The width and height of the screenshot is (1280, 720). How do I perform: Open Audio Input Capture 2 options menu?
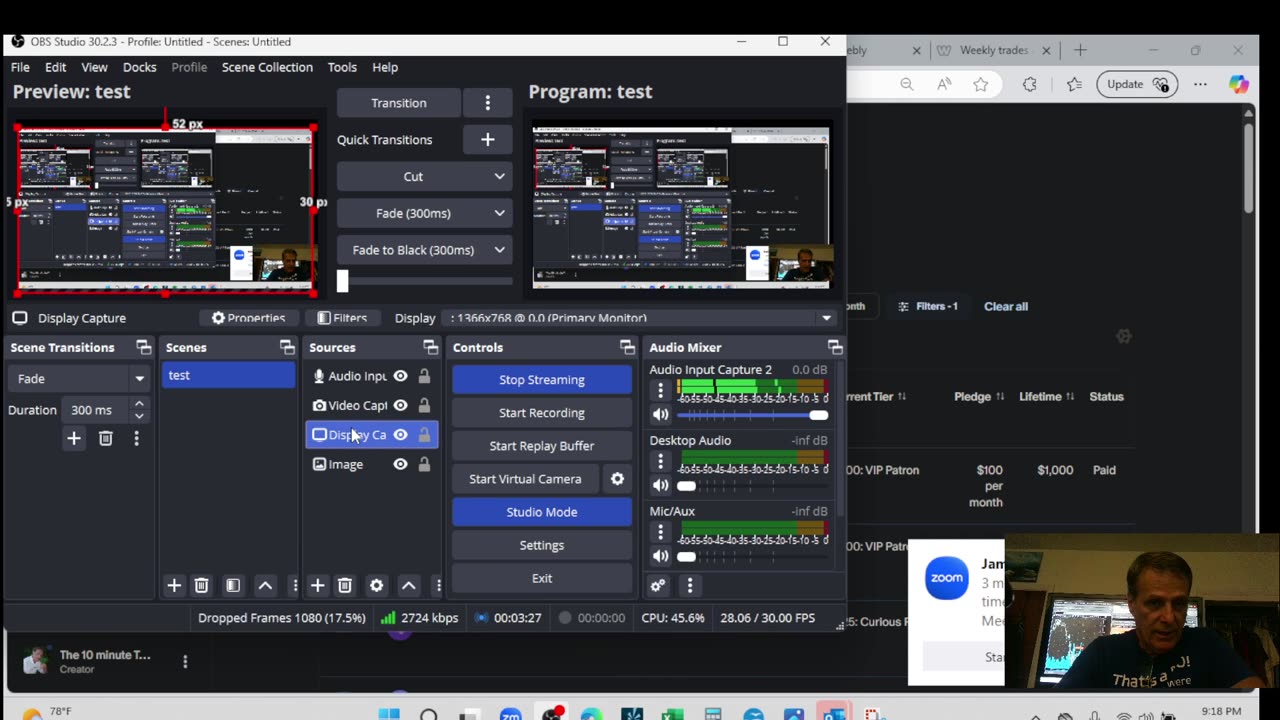(x=660, y=390)
